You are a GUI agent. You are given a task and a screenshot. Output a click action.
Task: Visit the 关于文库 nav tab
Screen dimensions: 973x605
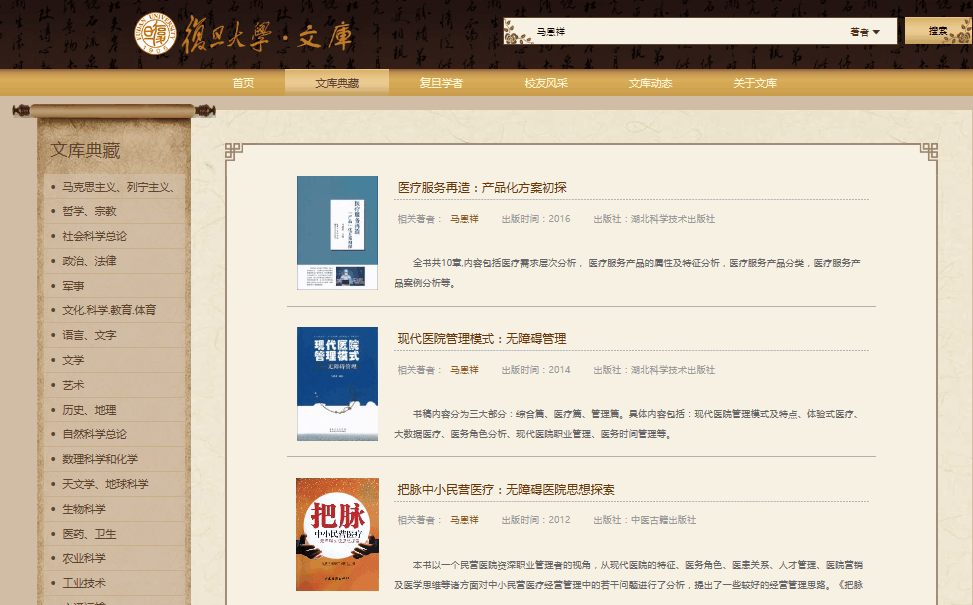(x=755, y=83)
